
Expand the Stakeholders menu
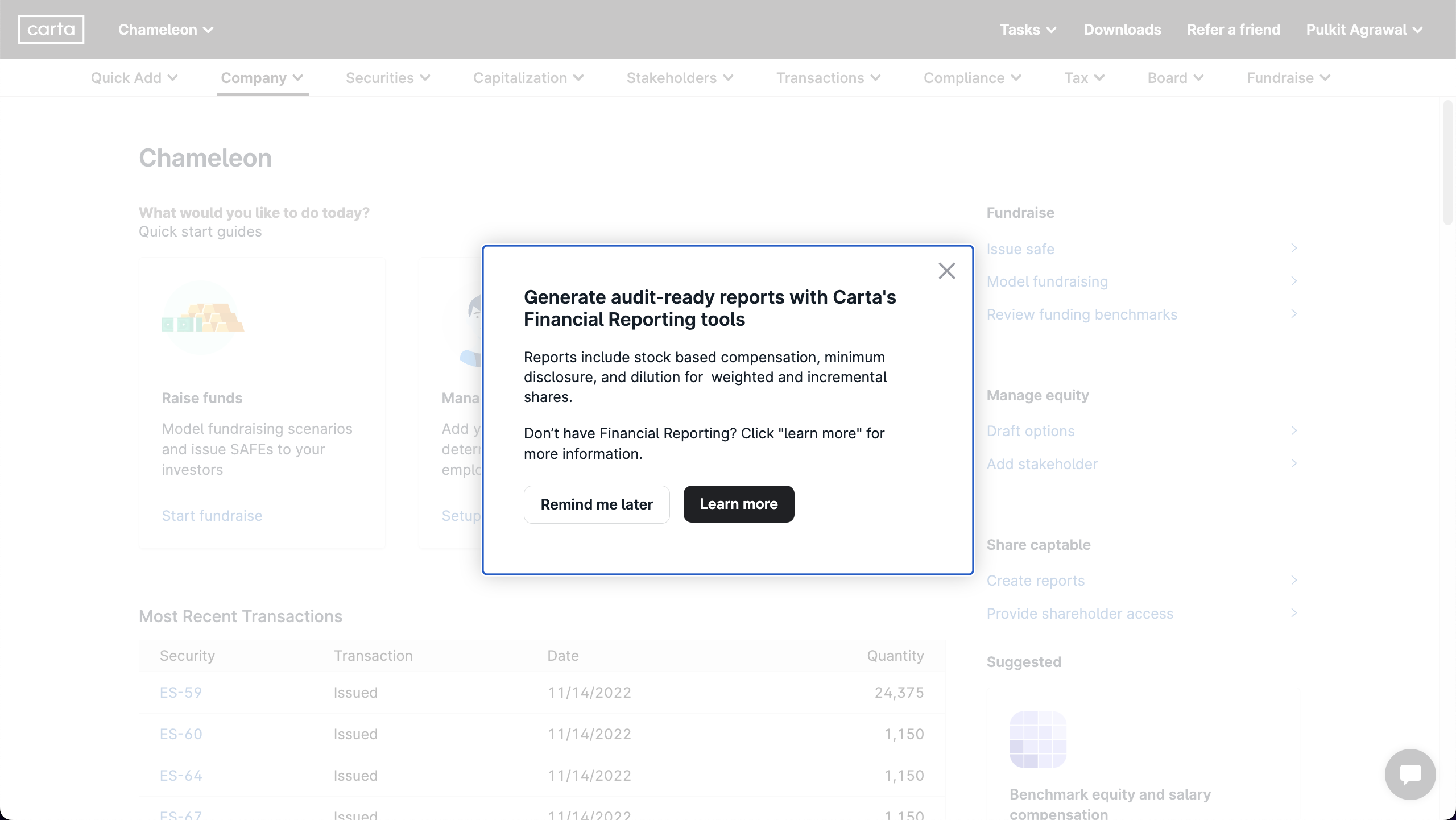point(680,78)
